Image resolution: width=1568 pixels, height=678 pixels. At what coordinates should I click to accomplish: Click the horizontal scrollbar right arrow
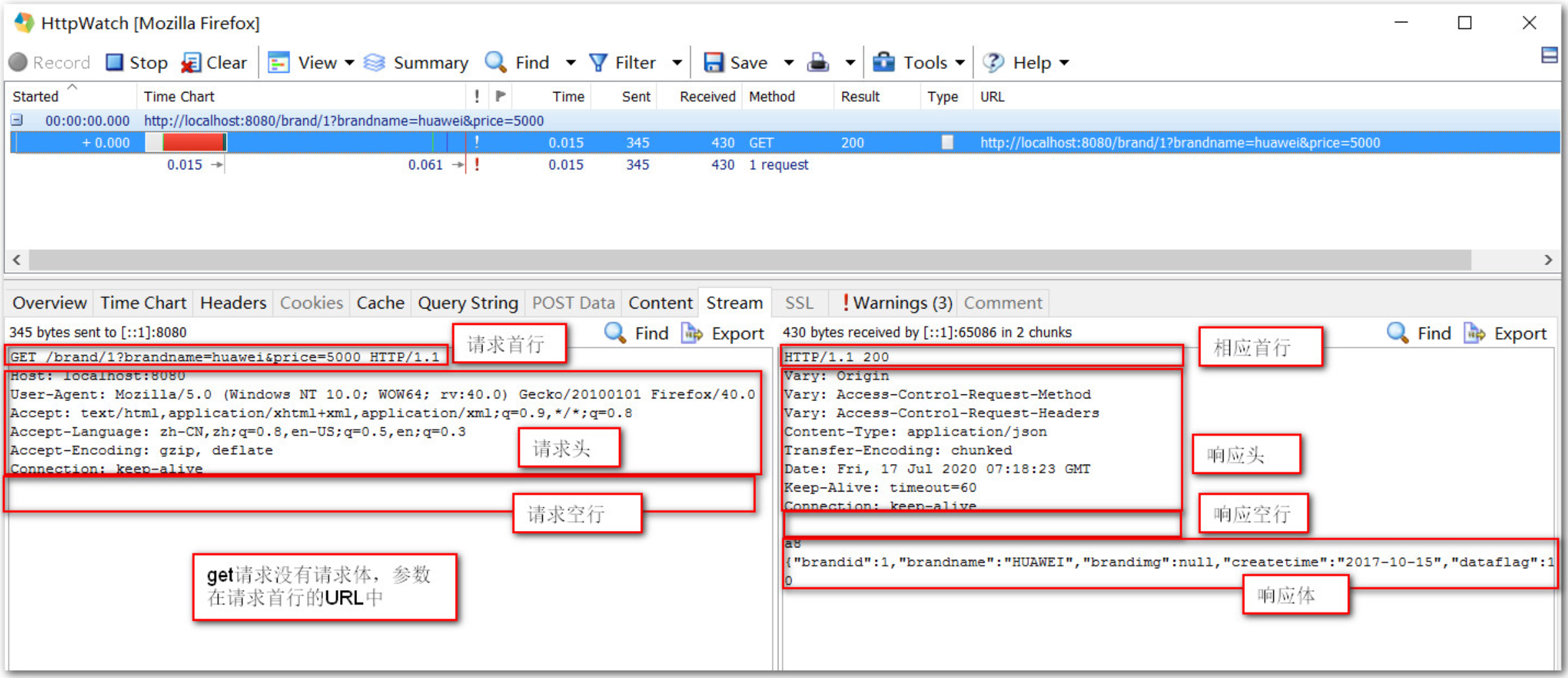(x=1548, y=260)
